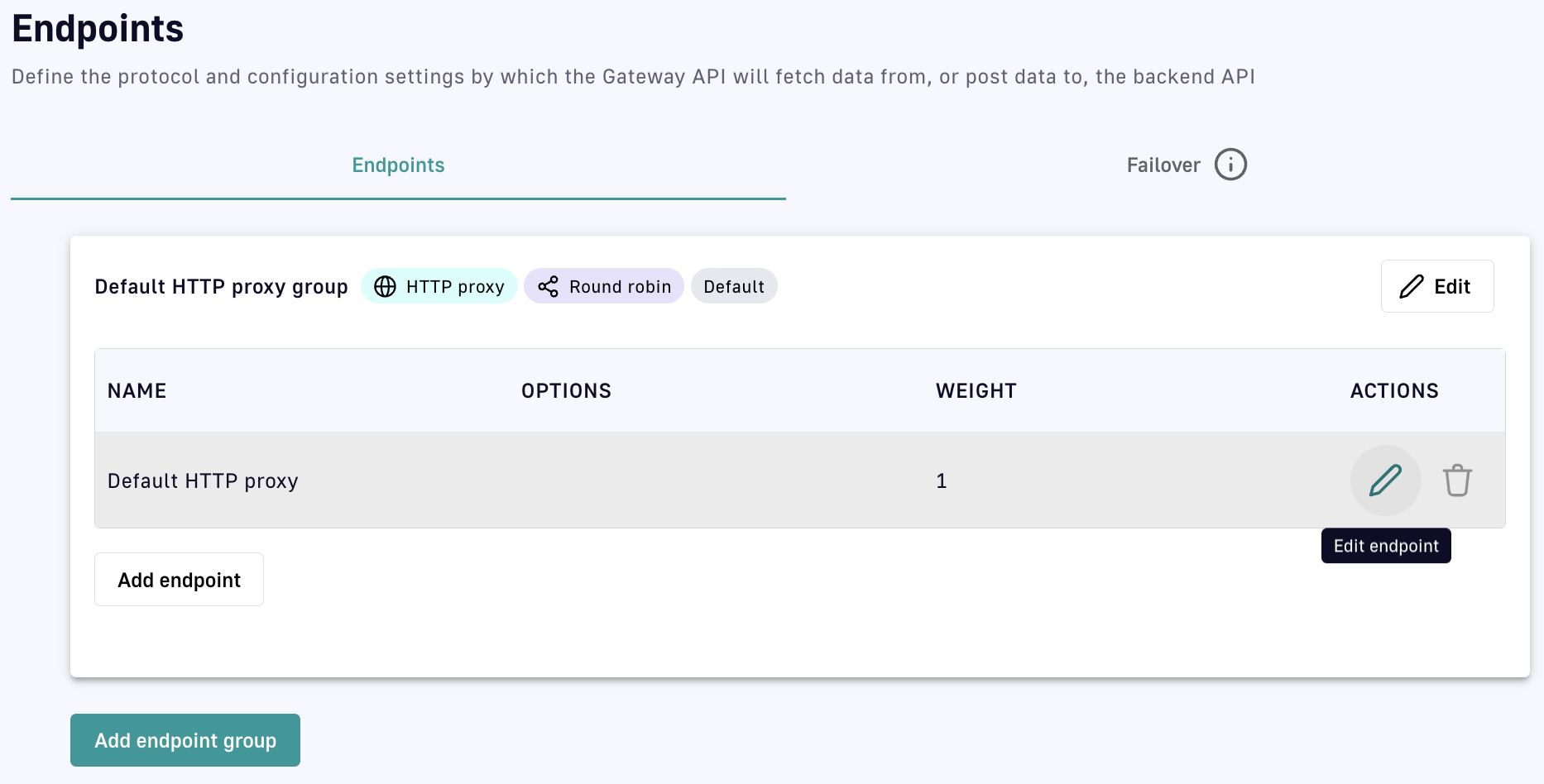
Task: Click the grey Default badge
Action: (734, 286)
